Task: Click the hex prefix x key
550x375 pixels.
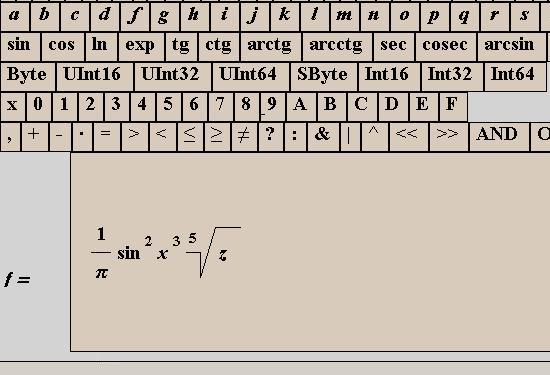Action: pyautogui.click(x=13, y=107)
